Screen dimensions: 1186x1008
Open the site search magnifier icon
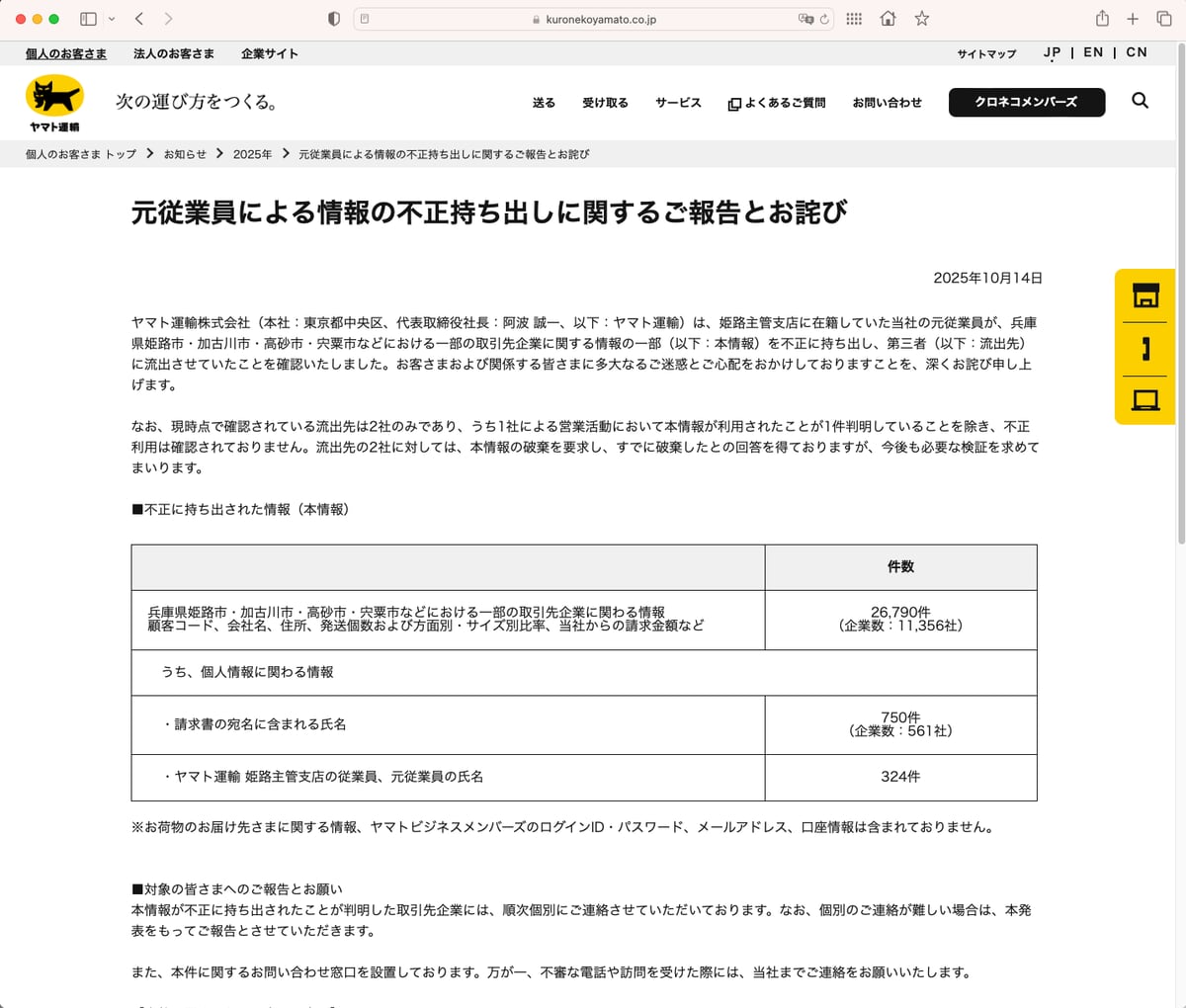(x=1140, y=101)
